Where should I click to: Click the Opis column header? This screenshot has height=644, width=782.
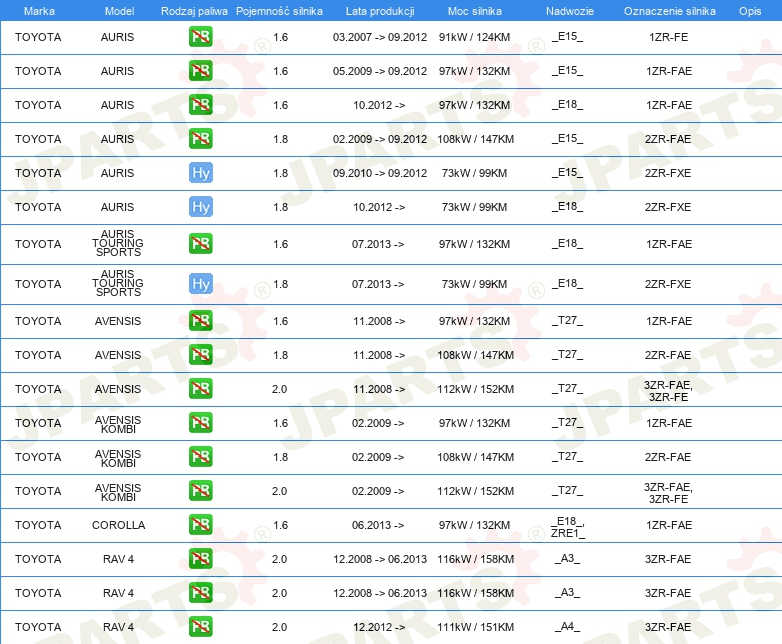750,11
